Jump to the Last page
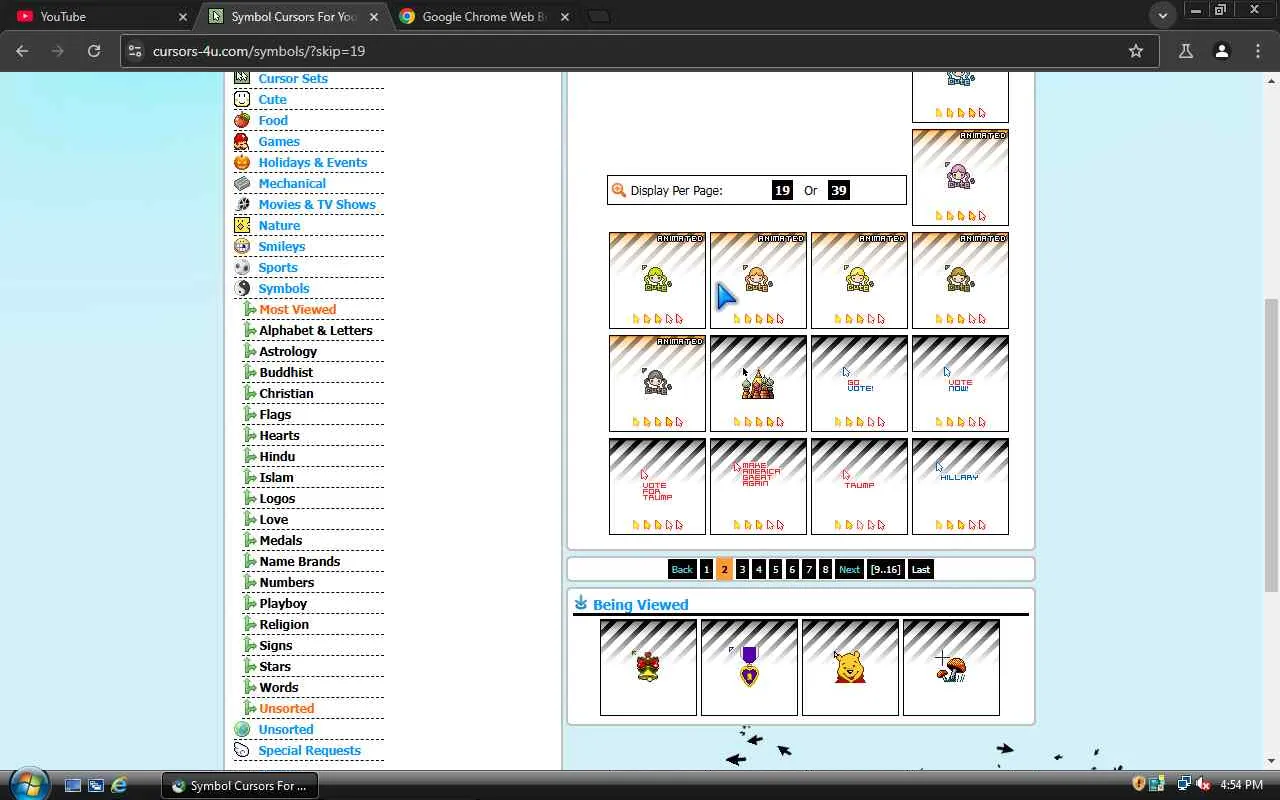 tap(921, 569)
